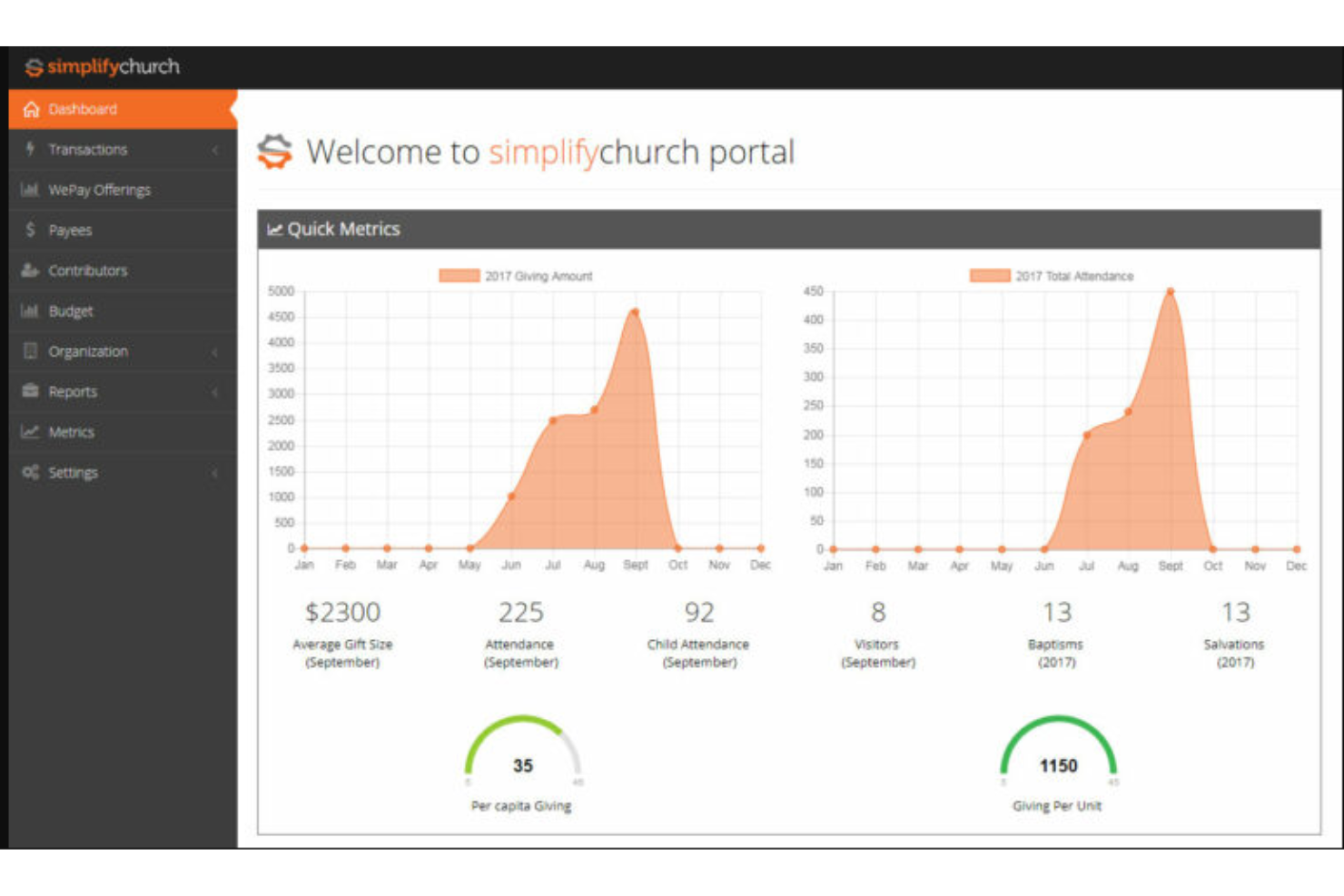Click the 13 Baptisms value
Screen dimensions: 1344x896
[x=1056, y=613]
